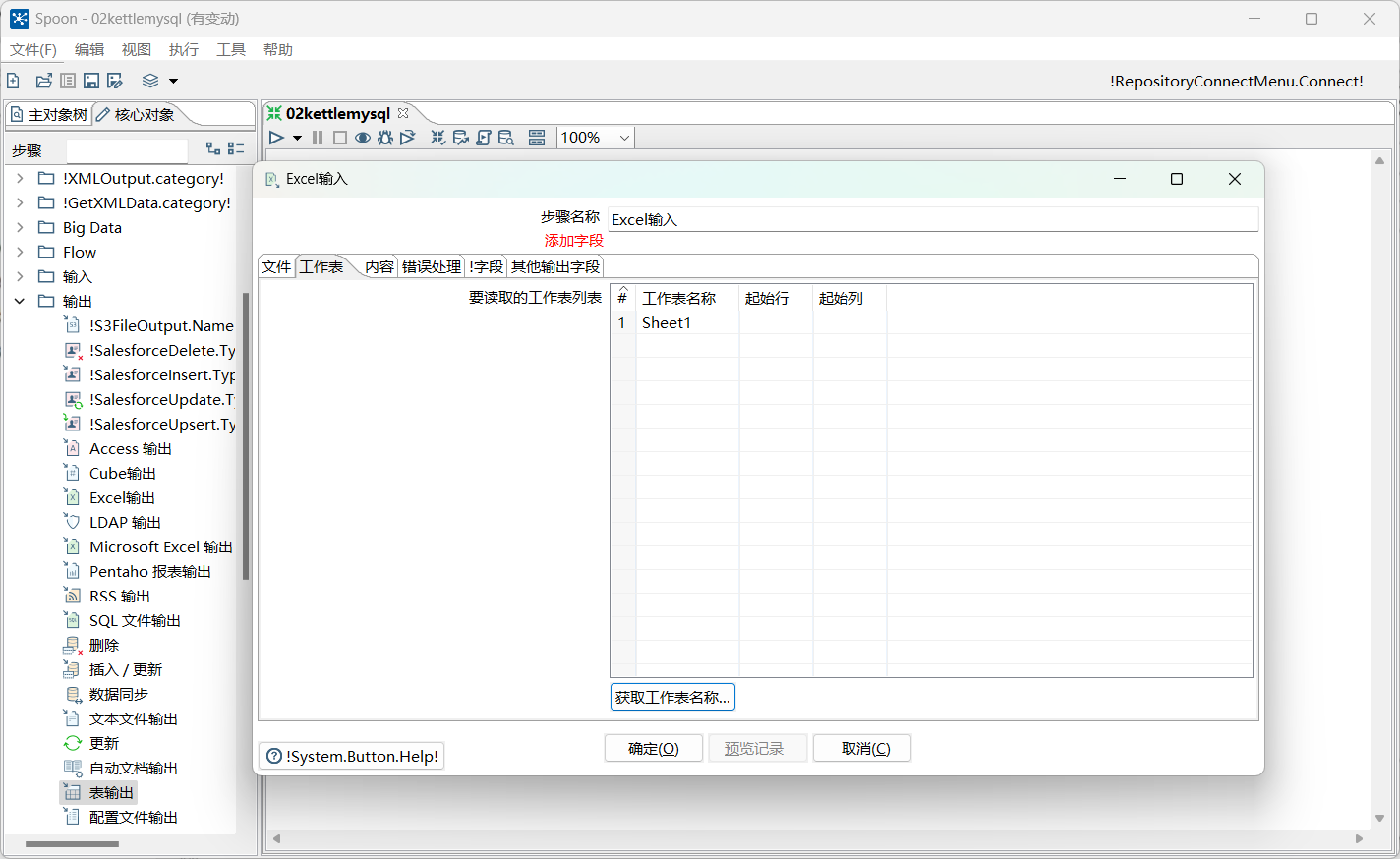Image resolution: width=1400 pixels, height=859 pixels.
Task: Create a new file with the new document icon
Action: [13, 81]
